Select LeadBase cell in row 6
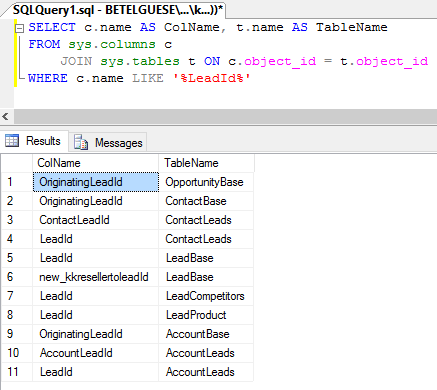Image resolution: width=437 pixels, height=390 pixels. (x=206, y=277)
